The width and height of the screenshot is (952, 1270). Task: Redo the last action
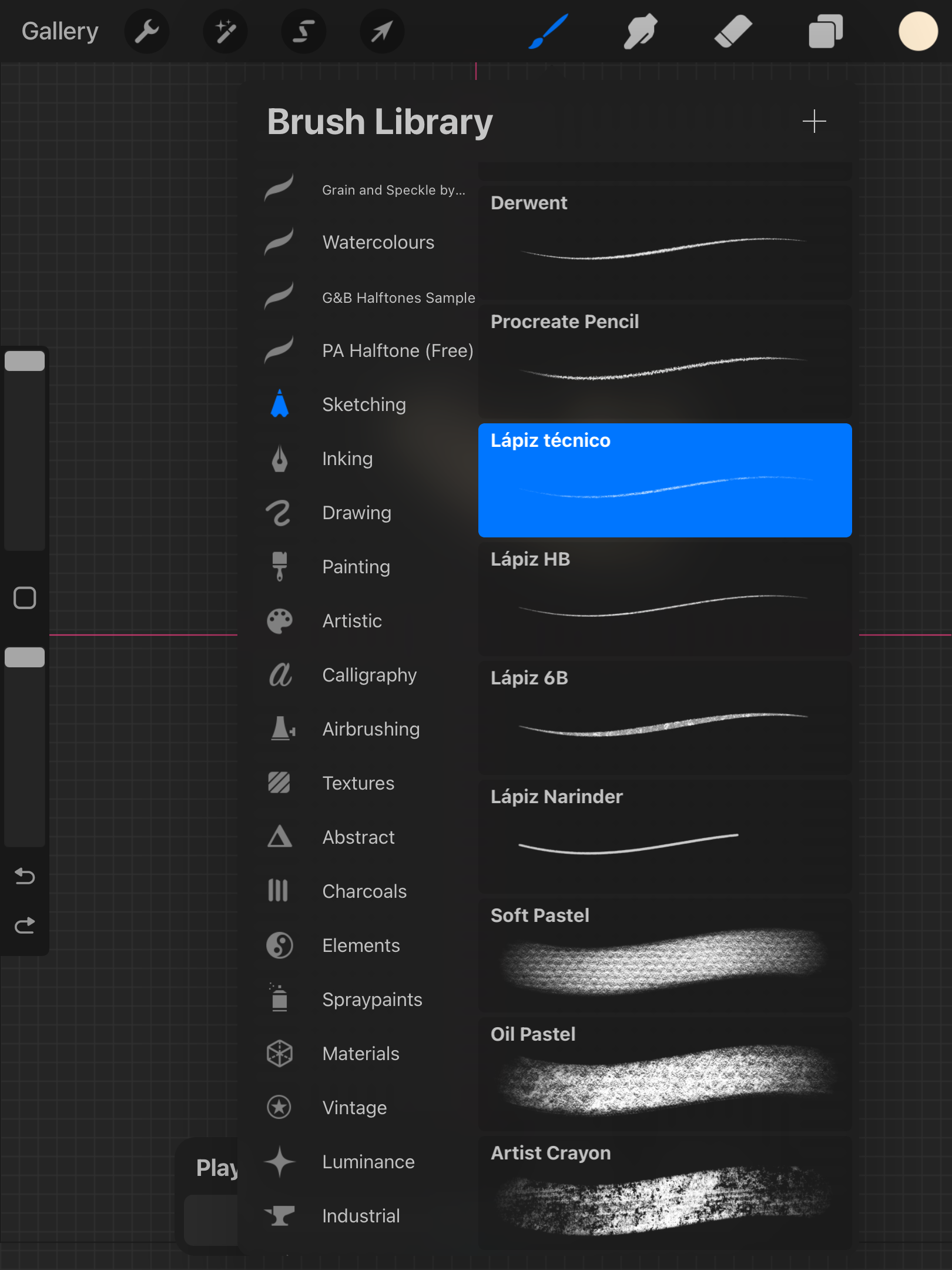coord(25,926)
